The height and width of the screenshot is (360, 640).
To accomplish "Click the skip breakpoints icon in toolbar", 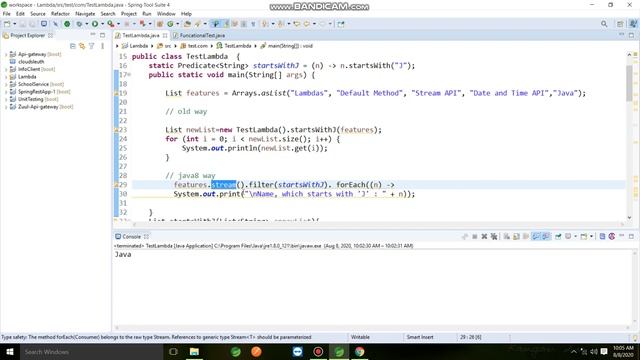I will [55, 24].
